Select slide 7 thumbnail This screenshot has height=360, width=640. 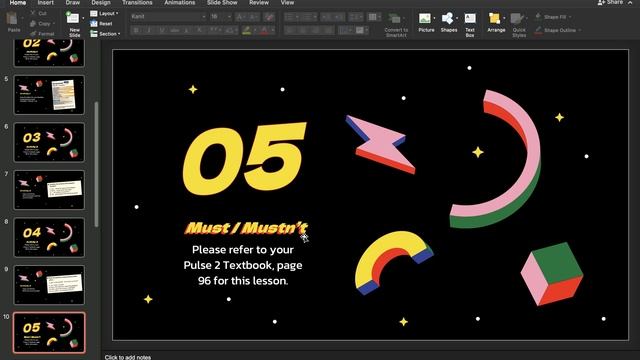pyautogui.click(x=49, y=190)
